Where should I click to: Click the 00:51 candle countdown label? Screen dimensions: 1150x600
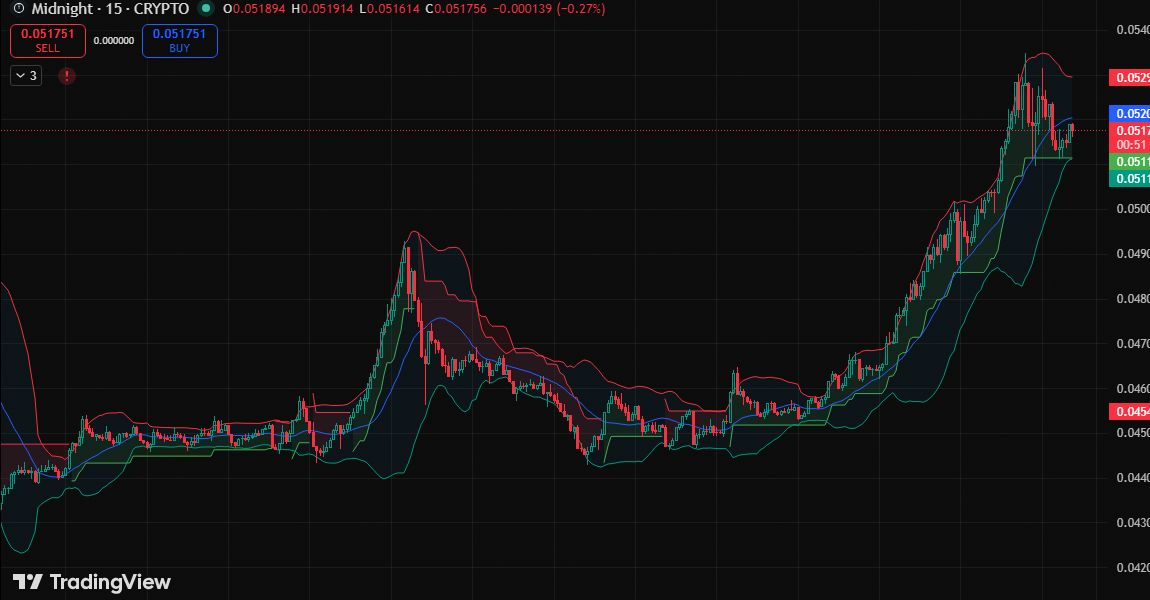tap(1129, 145)
